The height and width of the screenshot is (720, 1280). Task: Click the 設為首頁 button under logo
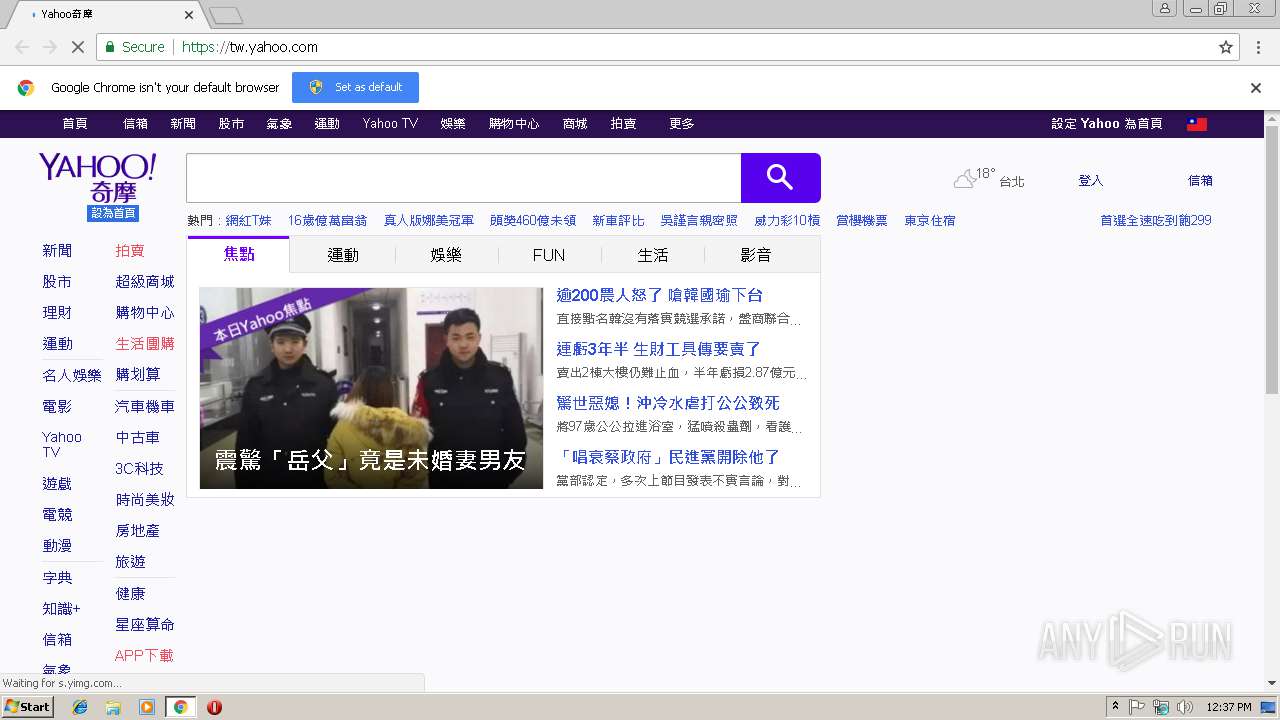113,213
